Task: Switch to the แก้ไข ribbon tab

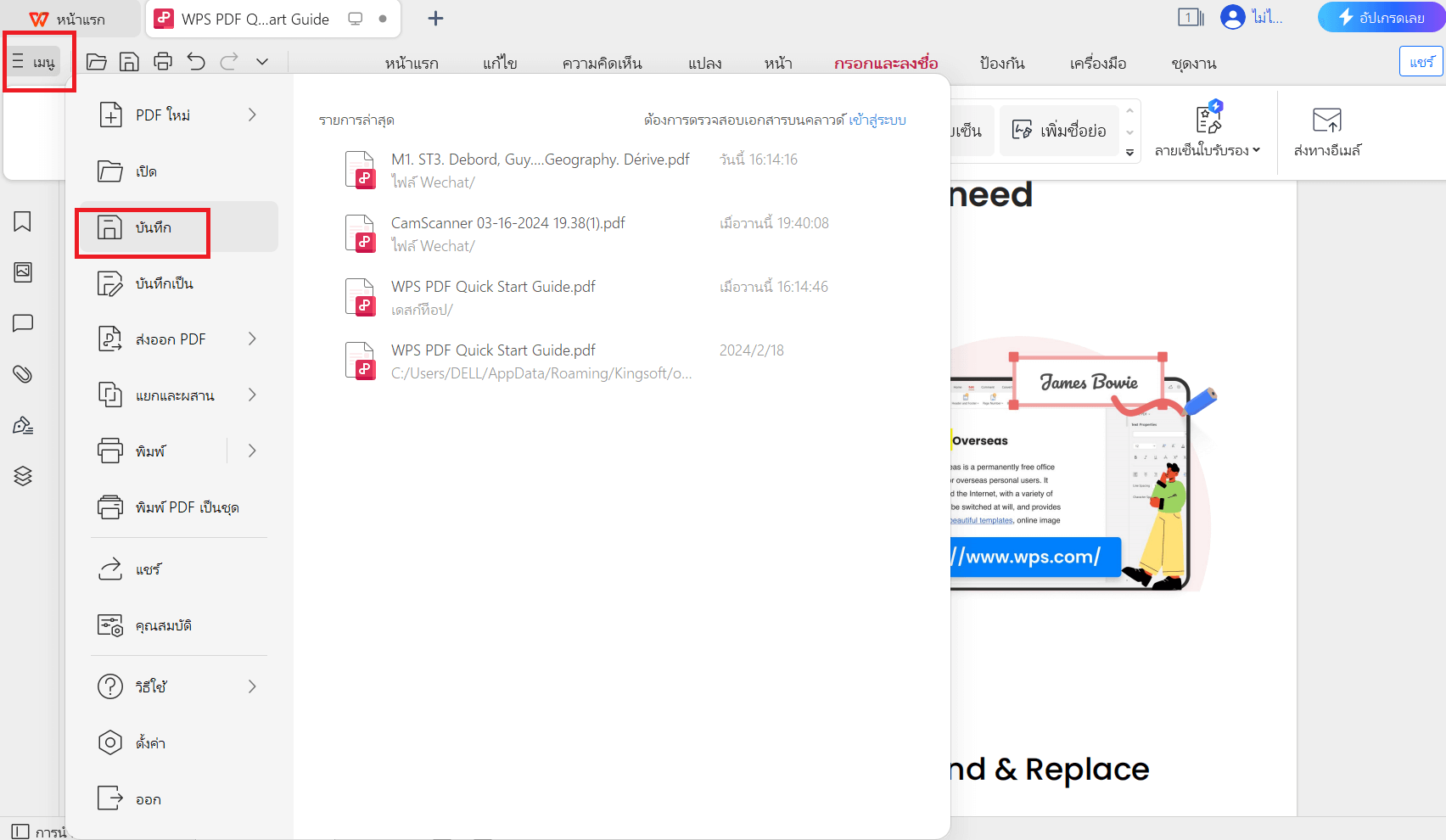Action: point(500,63)
